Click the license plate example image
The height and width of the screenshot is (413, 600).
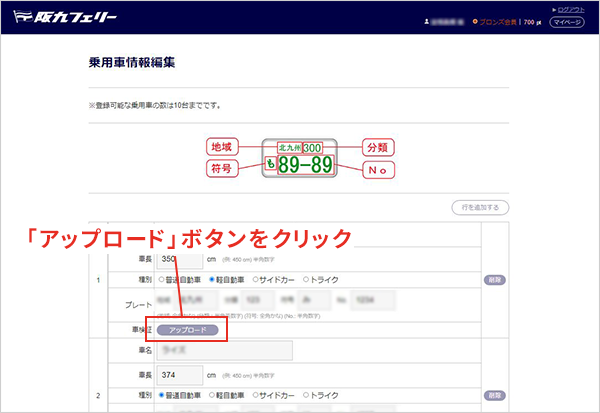[x=299, y=158]
